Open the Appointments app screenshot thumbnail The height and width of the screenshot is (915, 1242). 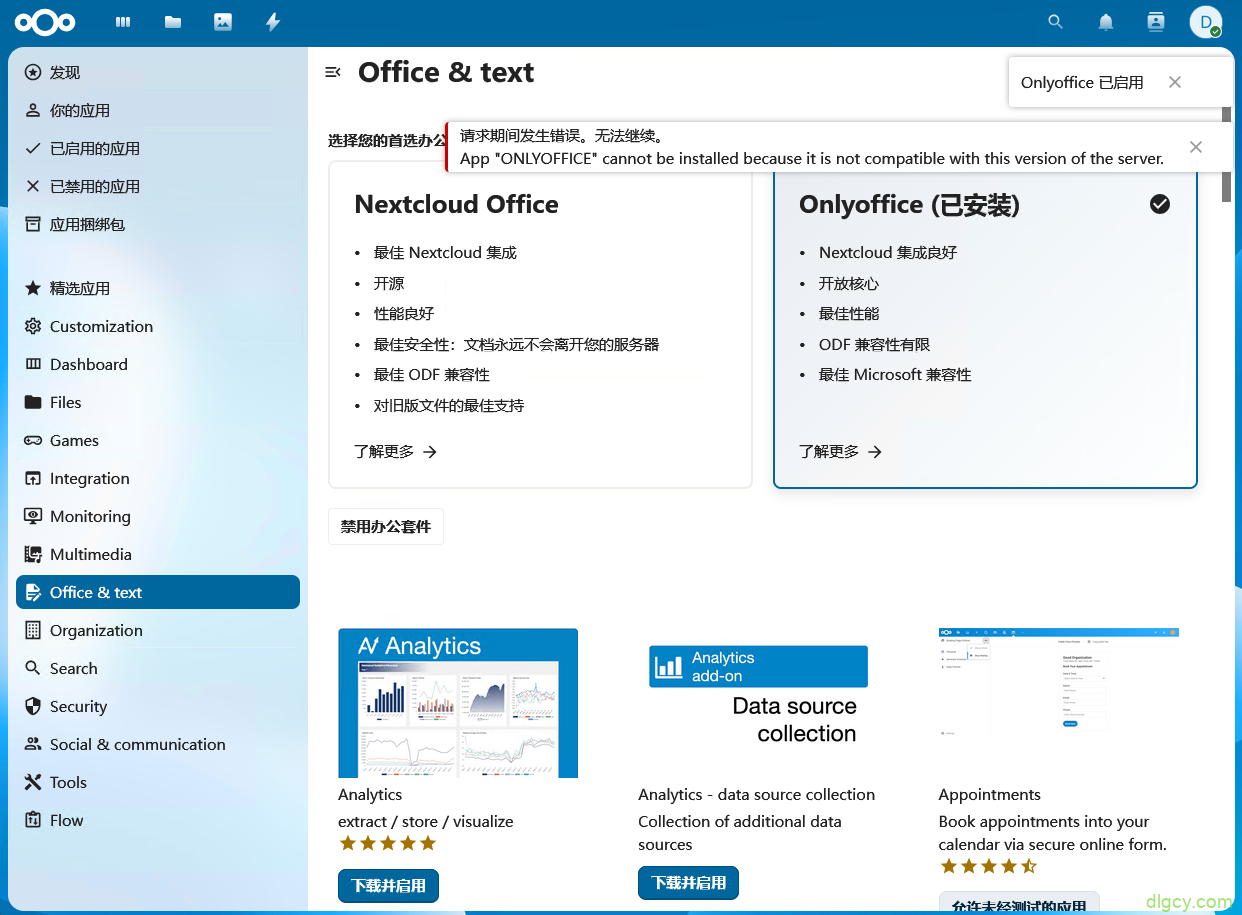pyautogui.click(x=1058, y=703)
